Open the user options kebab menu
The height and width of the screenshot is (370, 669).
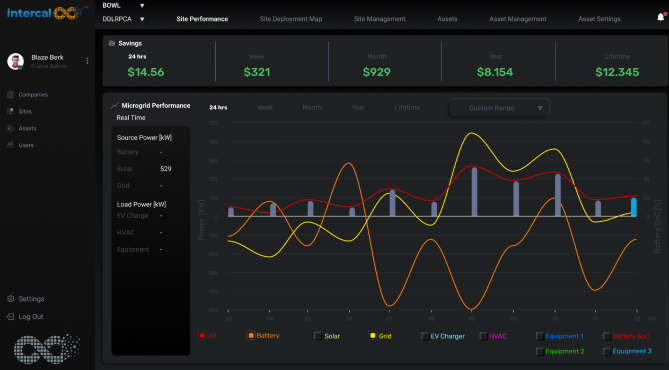tap(87, 61)
